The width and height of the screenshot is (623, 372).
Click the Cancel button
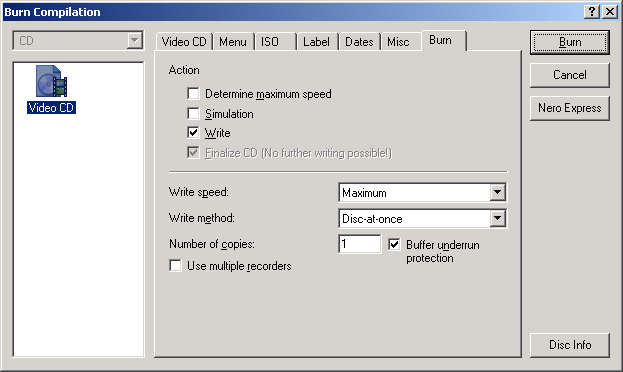[x=570, y=75]
